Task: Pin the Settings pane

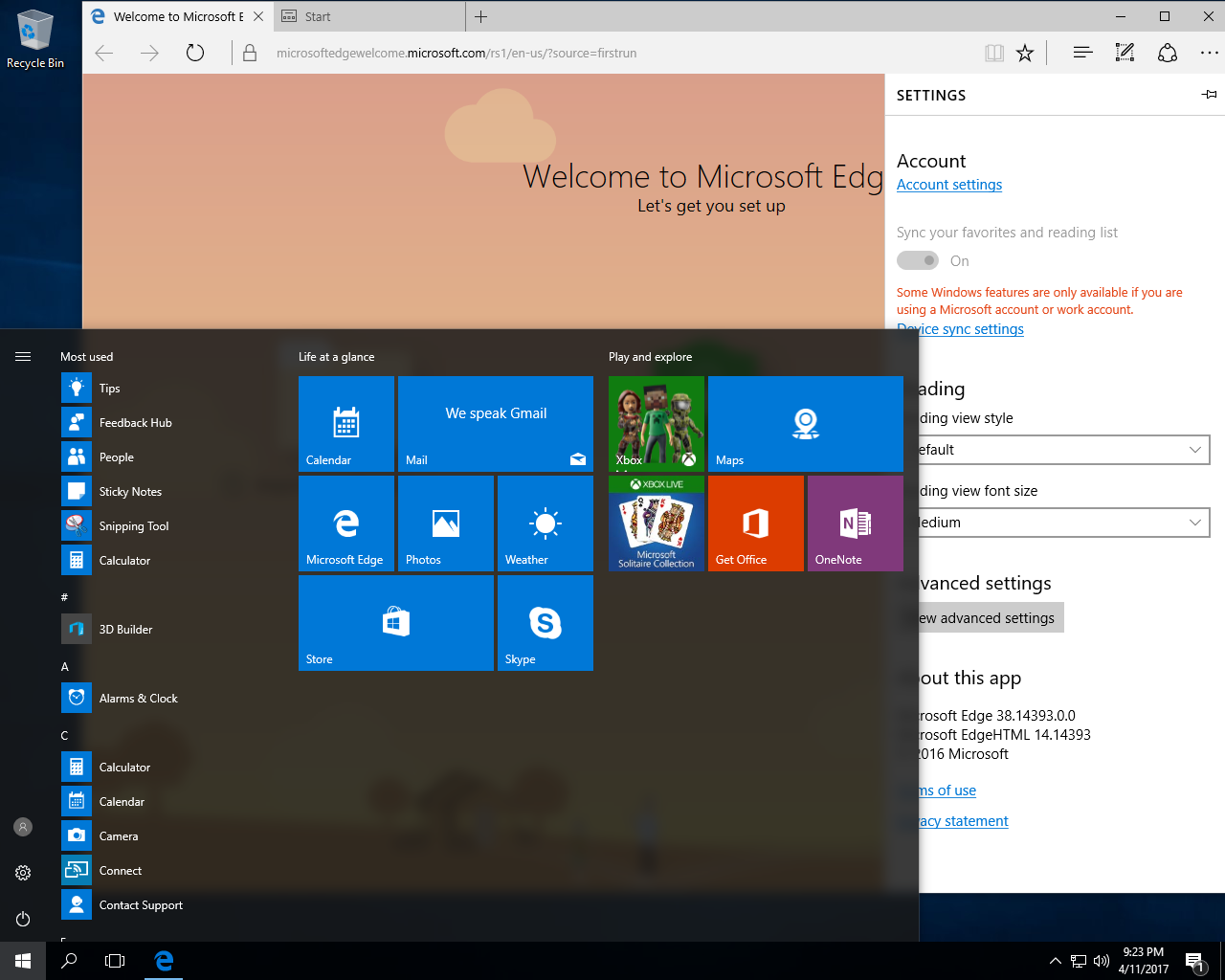Action: (1210, 95)
